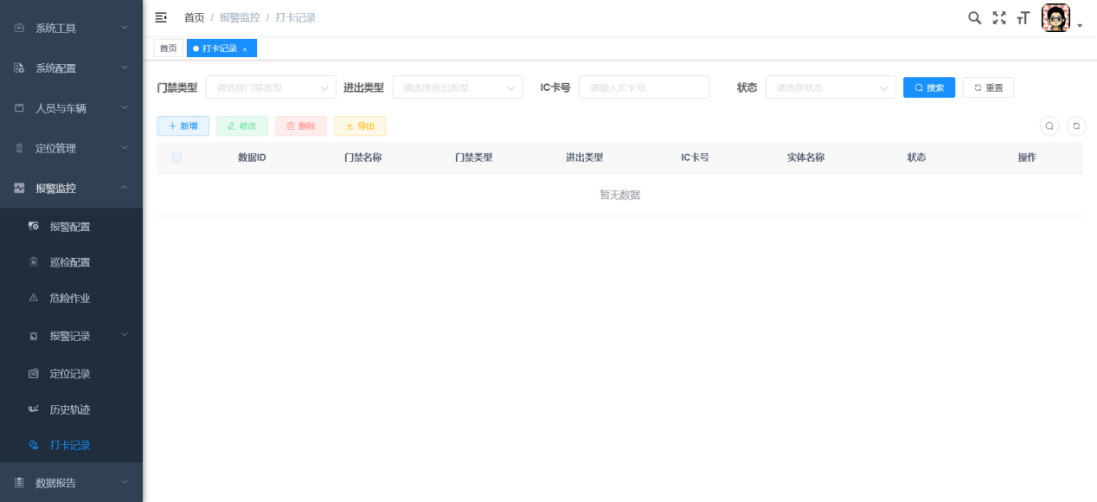The width and height of the screenshot is (1097, 502).
Task: Open the font size adjustment icon
Action: pos(1022,18)
